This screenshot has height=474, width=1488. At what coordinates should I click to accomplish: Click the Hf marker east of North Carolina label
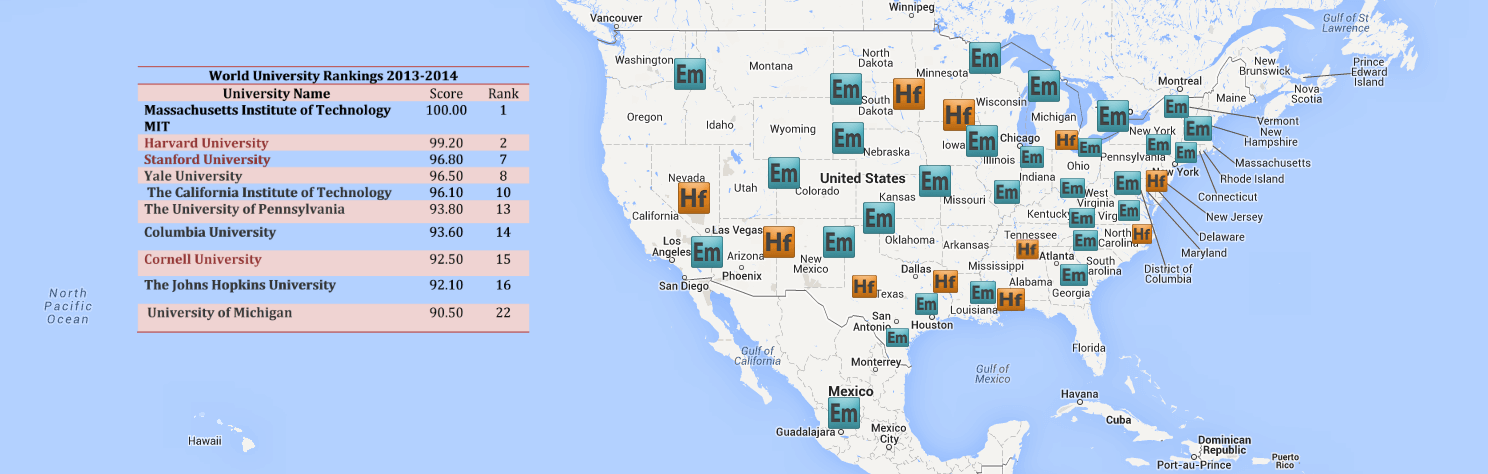pos(1142,234)
